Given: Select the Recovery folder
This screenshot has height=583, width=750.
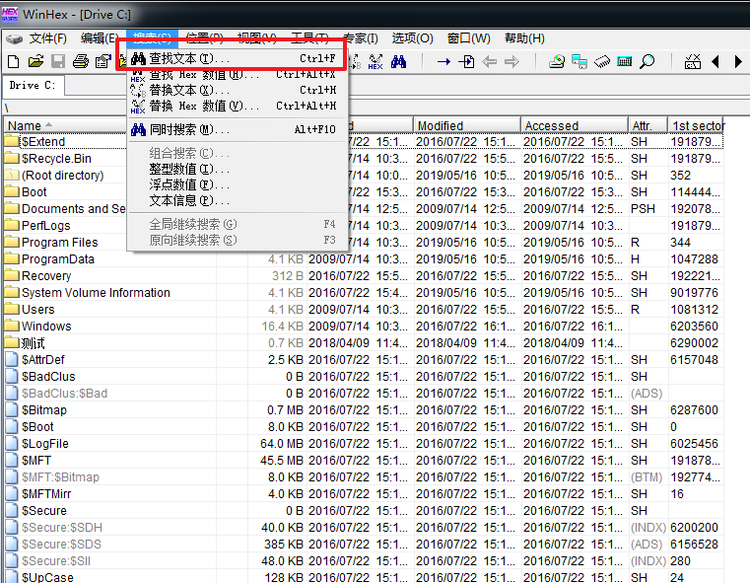Looking at the screenshot, I should (x=46, y=275).
